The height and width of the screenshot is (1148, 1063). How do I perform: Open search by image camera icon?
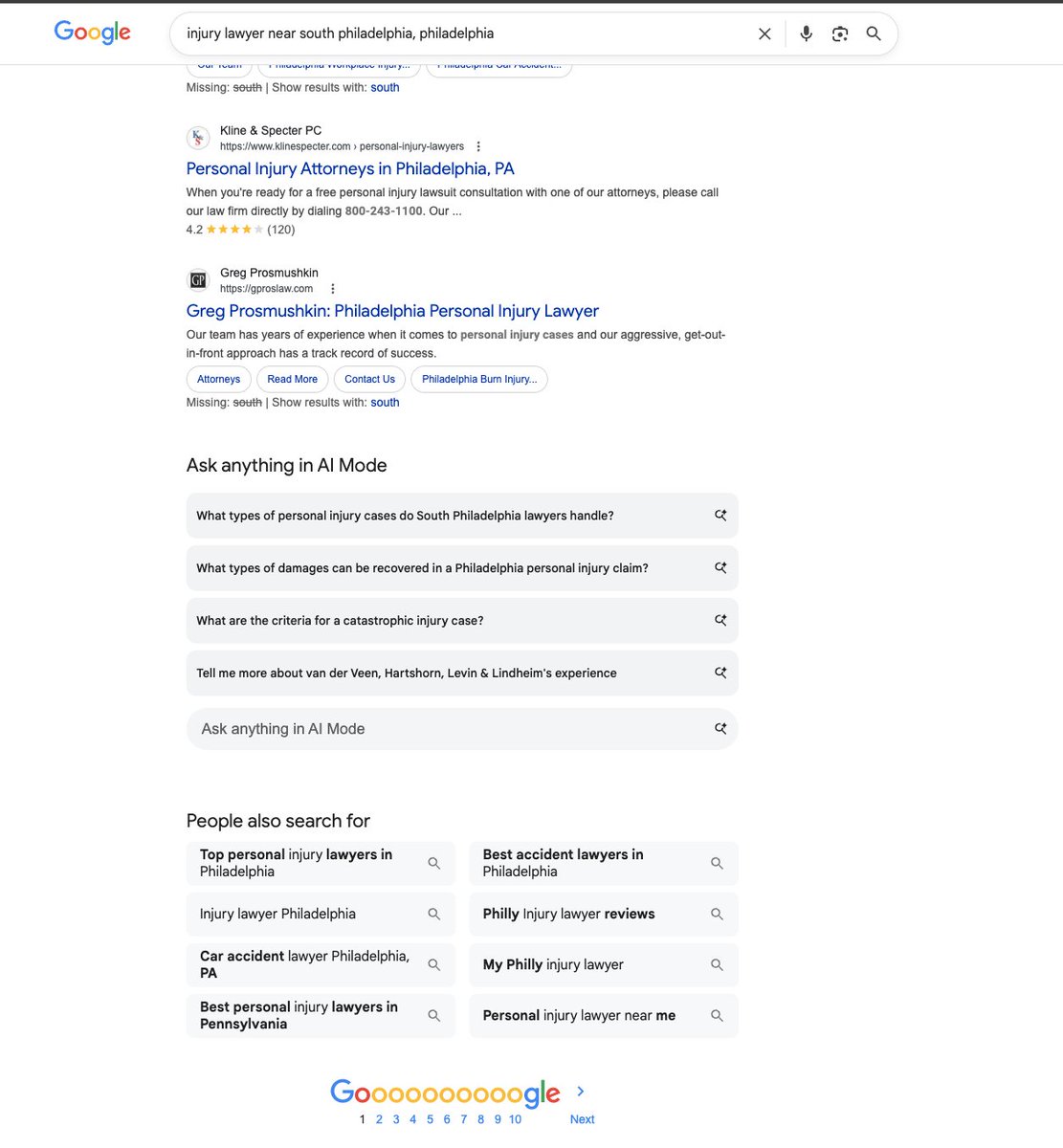tap(840, 33)
